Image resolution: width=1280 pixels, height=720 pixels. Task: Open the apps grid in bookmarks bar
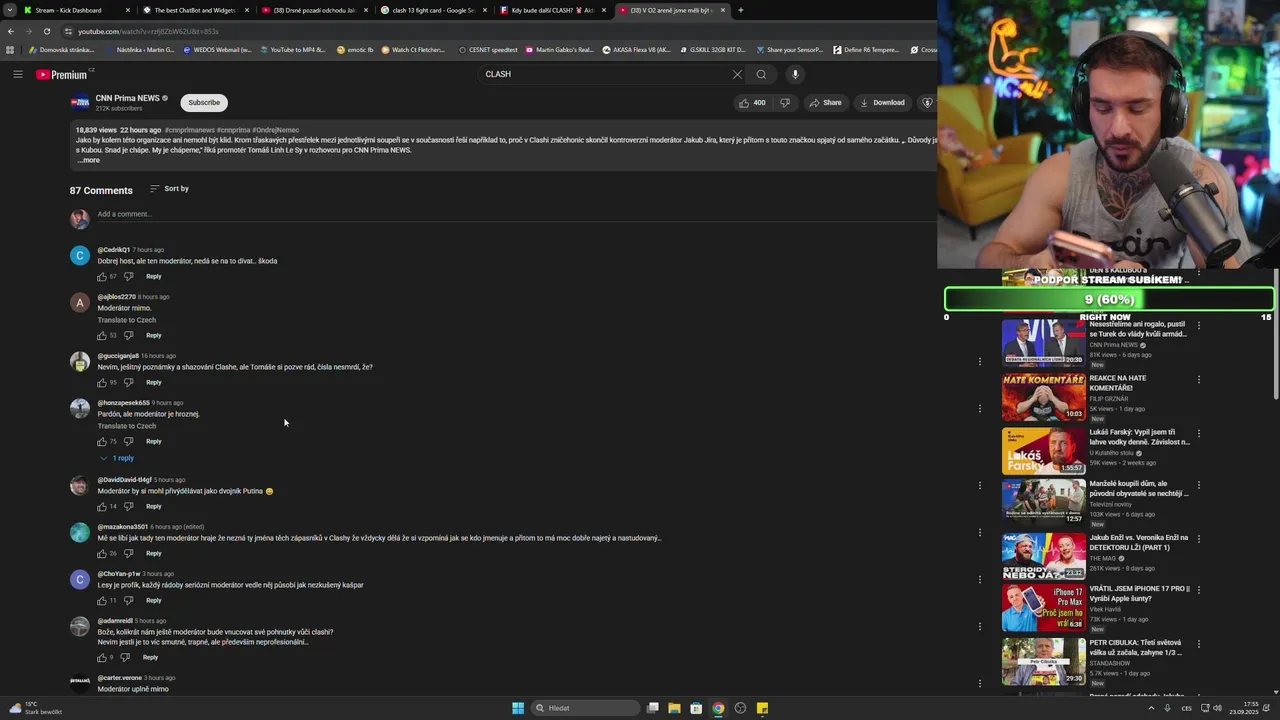point(10,49)
